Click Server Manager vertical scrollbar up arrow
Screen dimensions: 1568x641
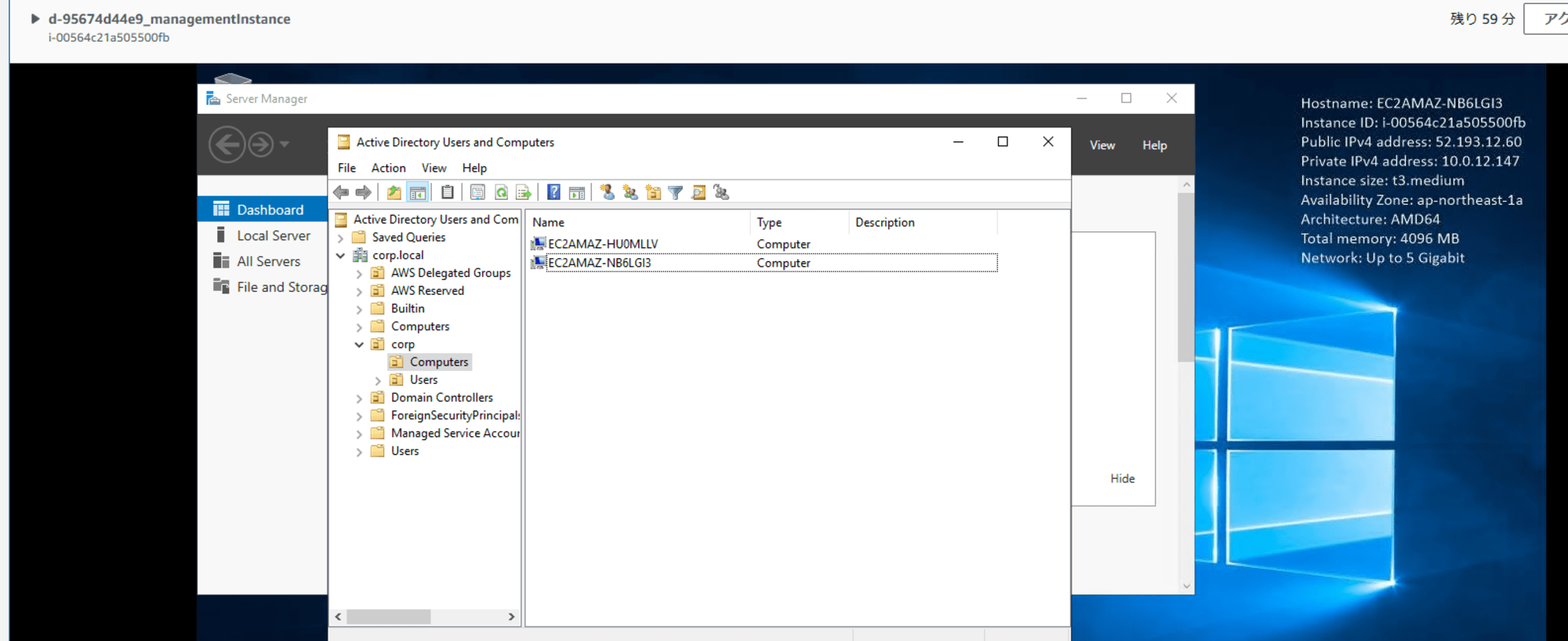1186,185
